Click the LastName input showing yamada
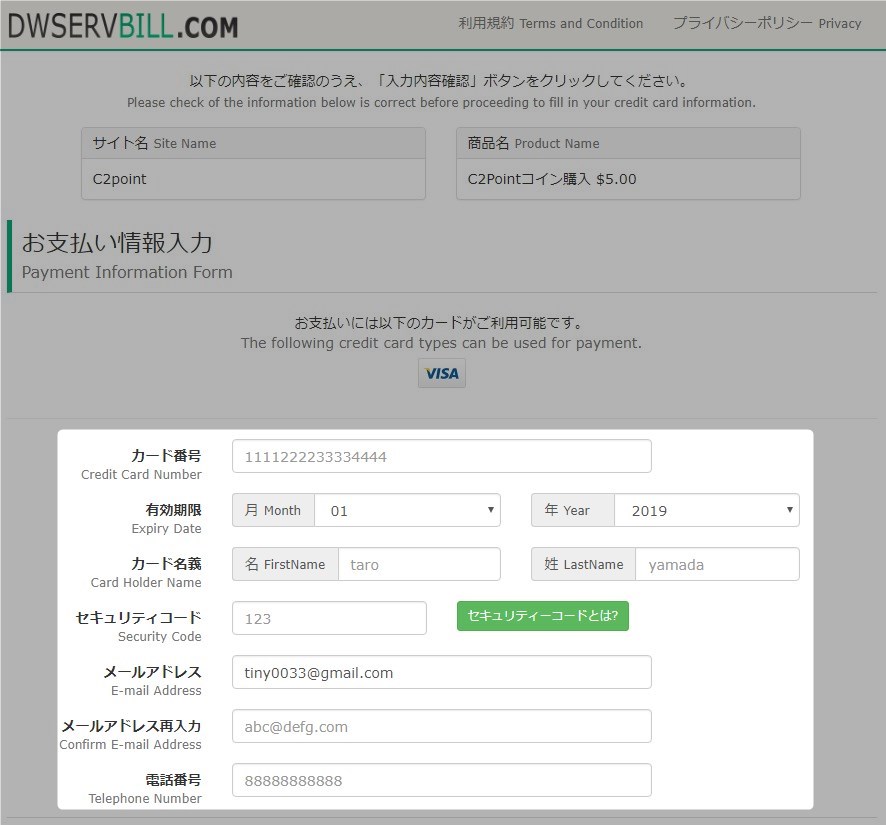The width and height of the screenshot is (886, 825). click(x=717, y=564)
